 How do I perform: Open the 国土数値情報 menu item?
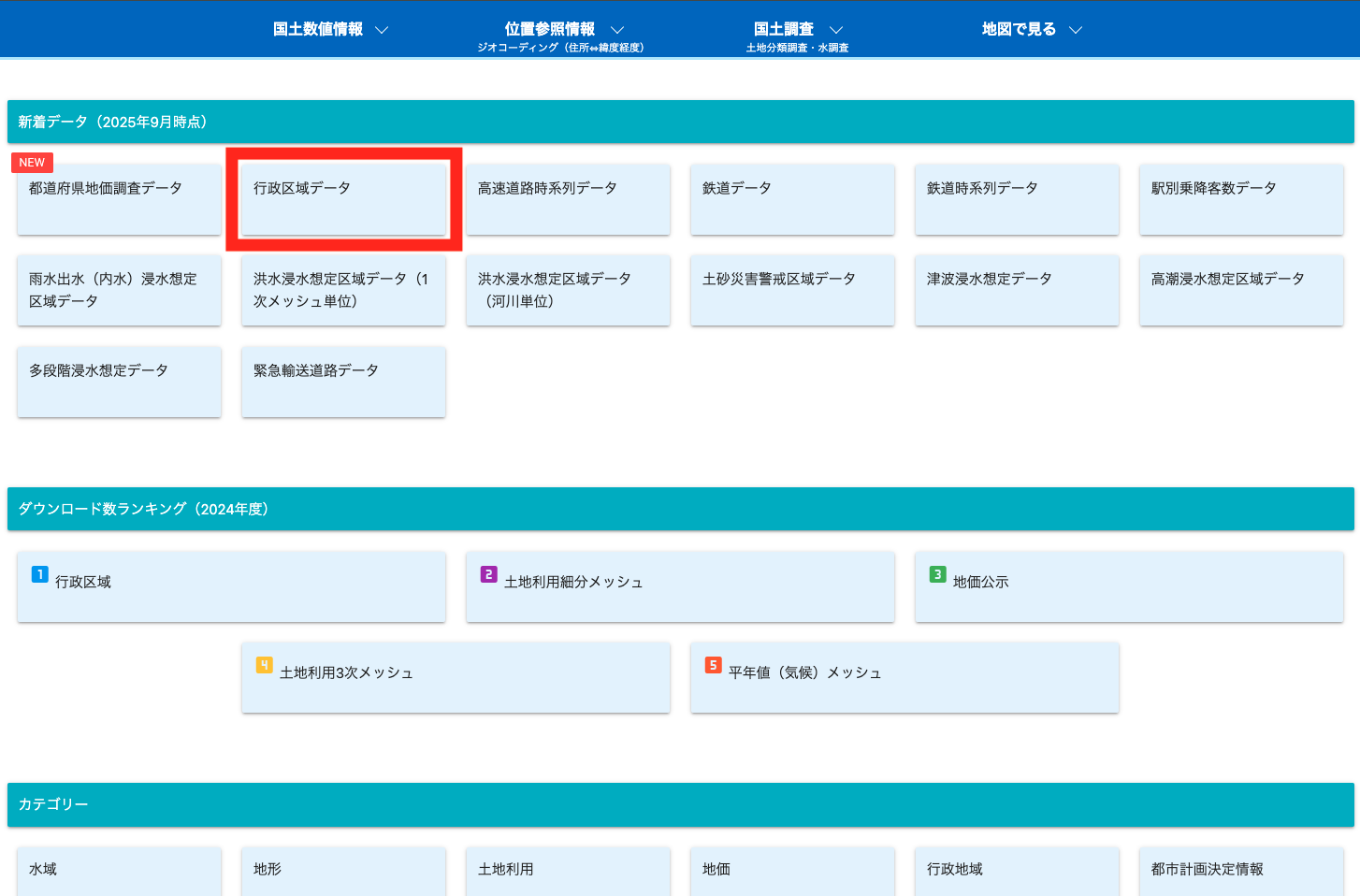tap(318, 30)
